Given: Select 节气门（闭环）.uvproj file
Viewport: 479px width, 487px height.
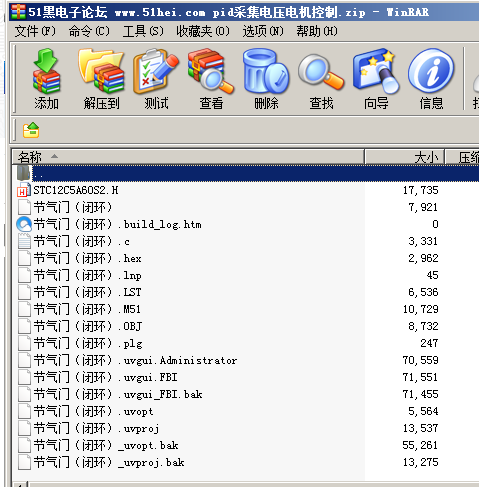Looking at the screenshot, I should pos(96,428).
